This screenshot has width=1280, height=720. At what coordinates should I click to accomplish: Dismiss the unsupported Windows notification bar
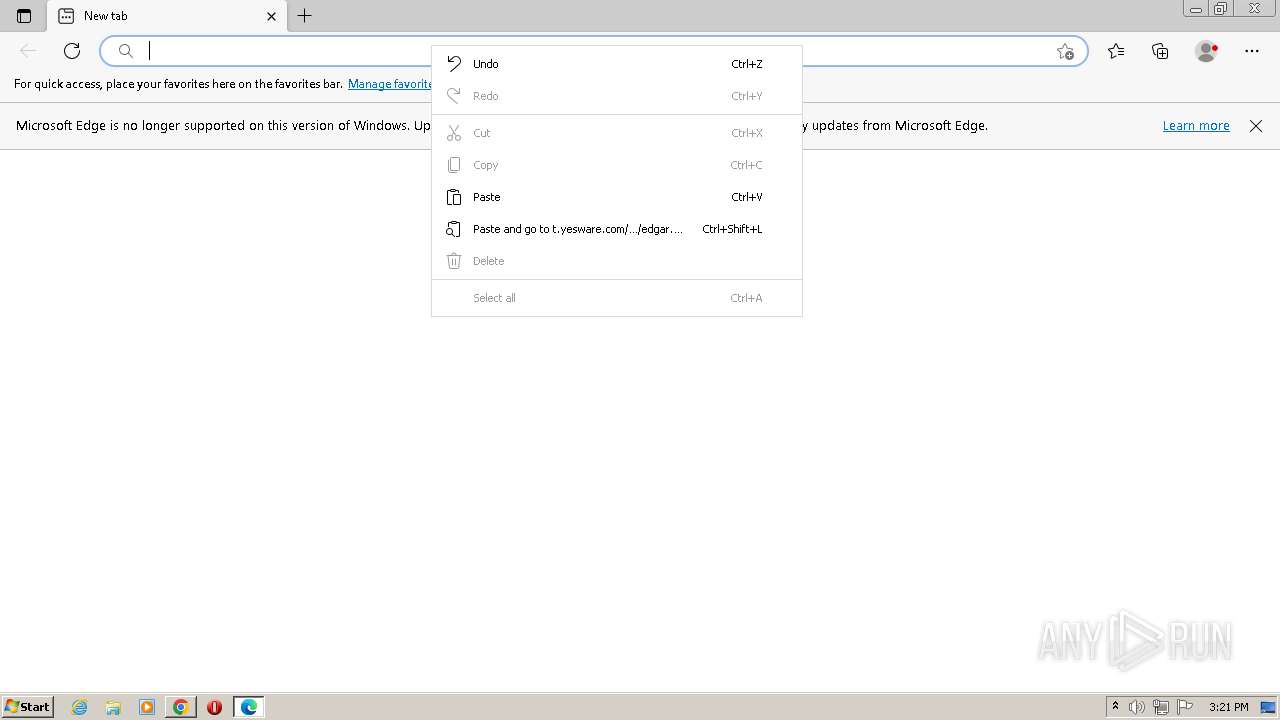1256,126
